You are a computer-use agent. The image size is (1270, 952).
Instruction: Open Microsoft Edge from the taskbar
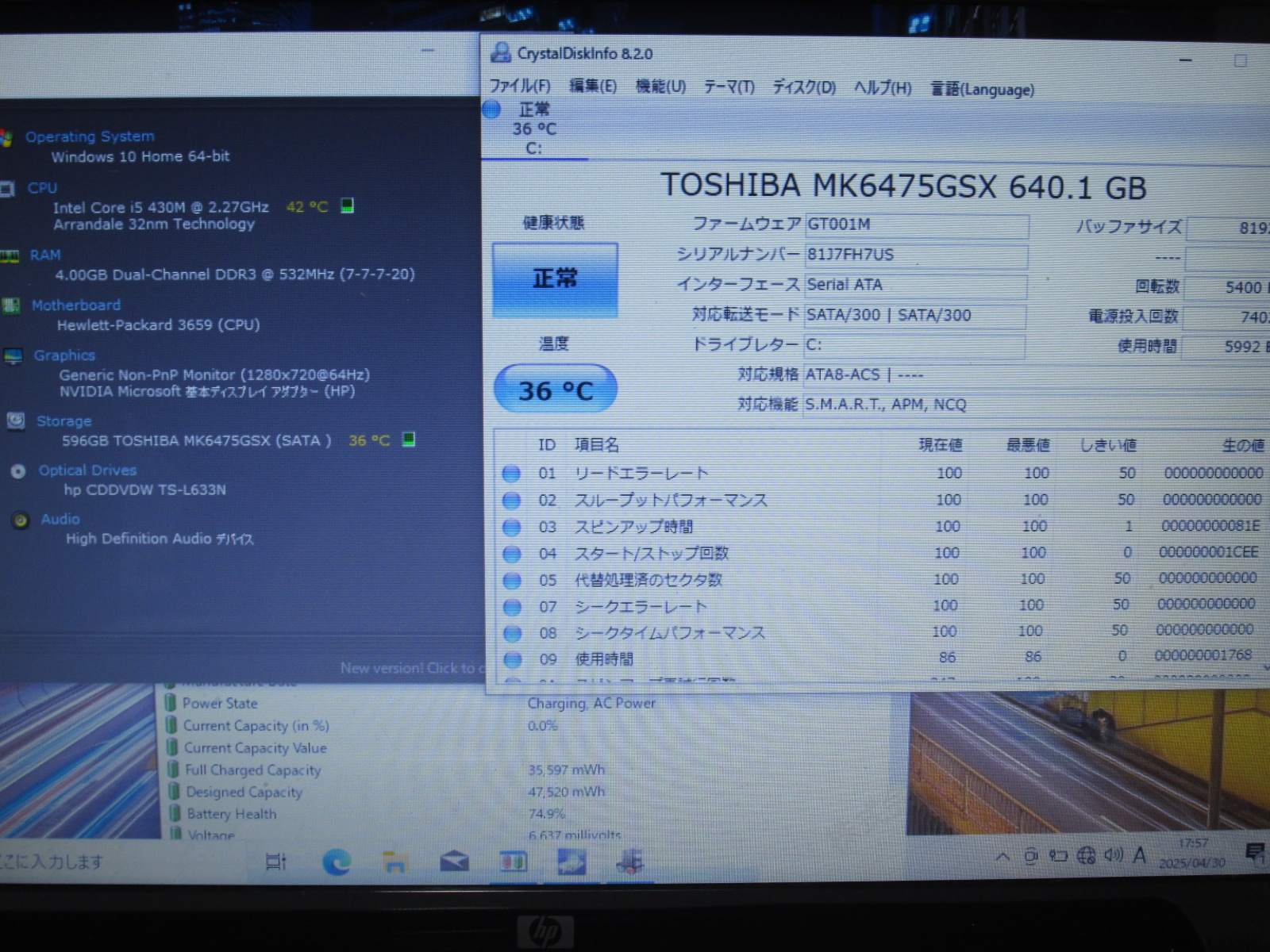pyautogui.click(x=337, y=862)
